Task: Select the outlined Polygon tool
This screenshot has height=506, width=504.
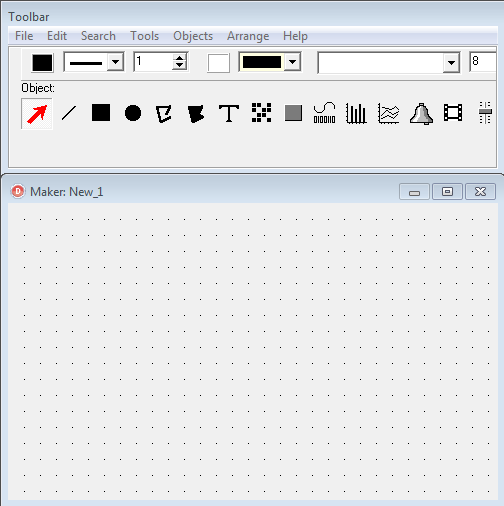Action: coord(164,114)
